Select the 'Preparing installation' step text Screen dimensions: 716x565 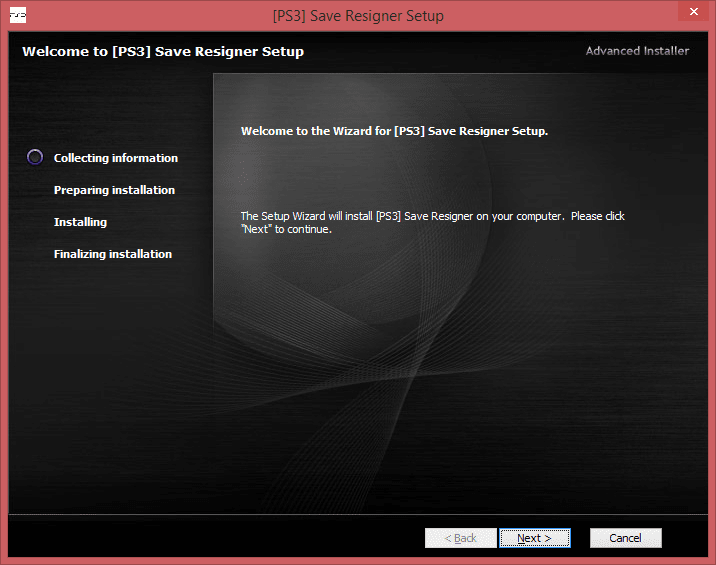114,190
